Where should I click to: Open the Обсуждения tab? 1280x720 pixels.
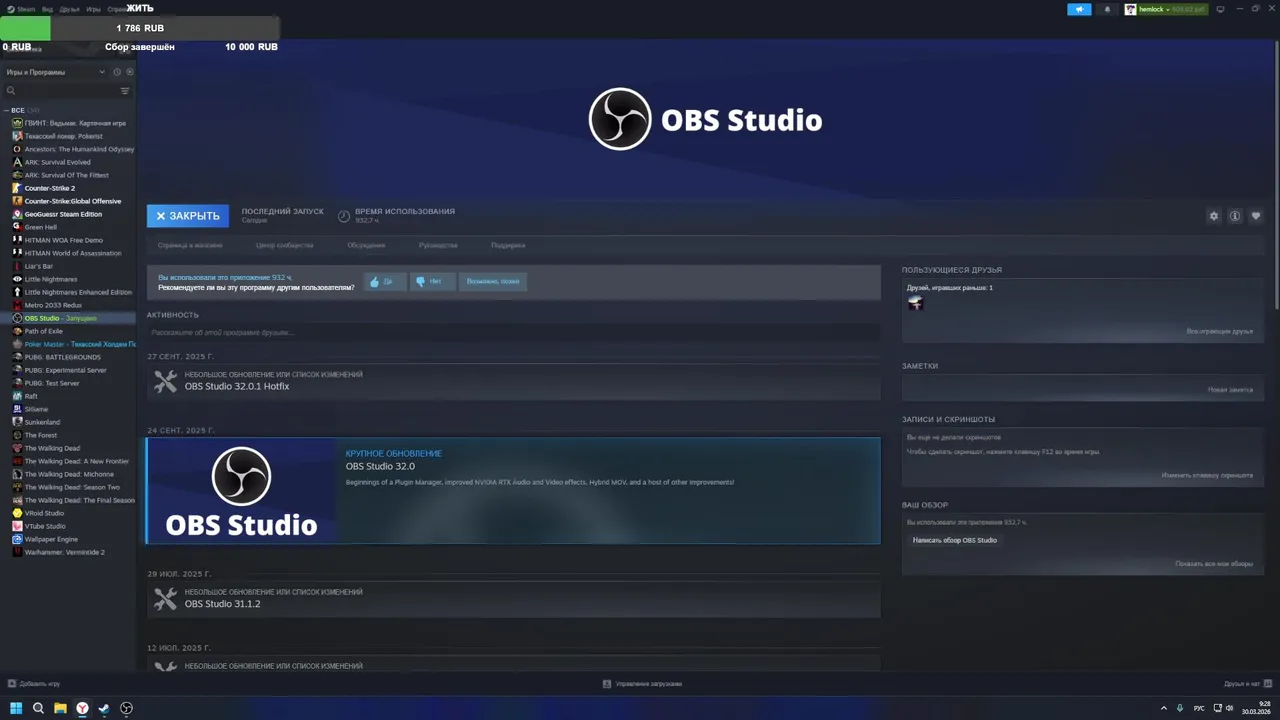tap(366, 245)
